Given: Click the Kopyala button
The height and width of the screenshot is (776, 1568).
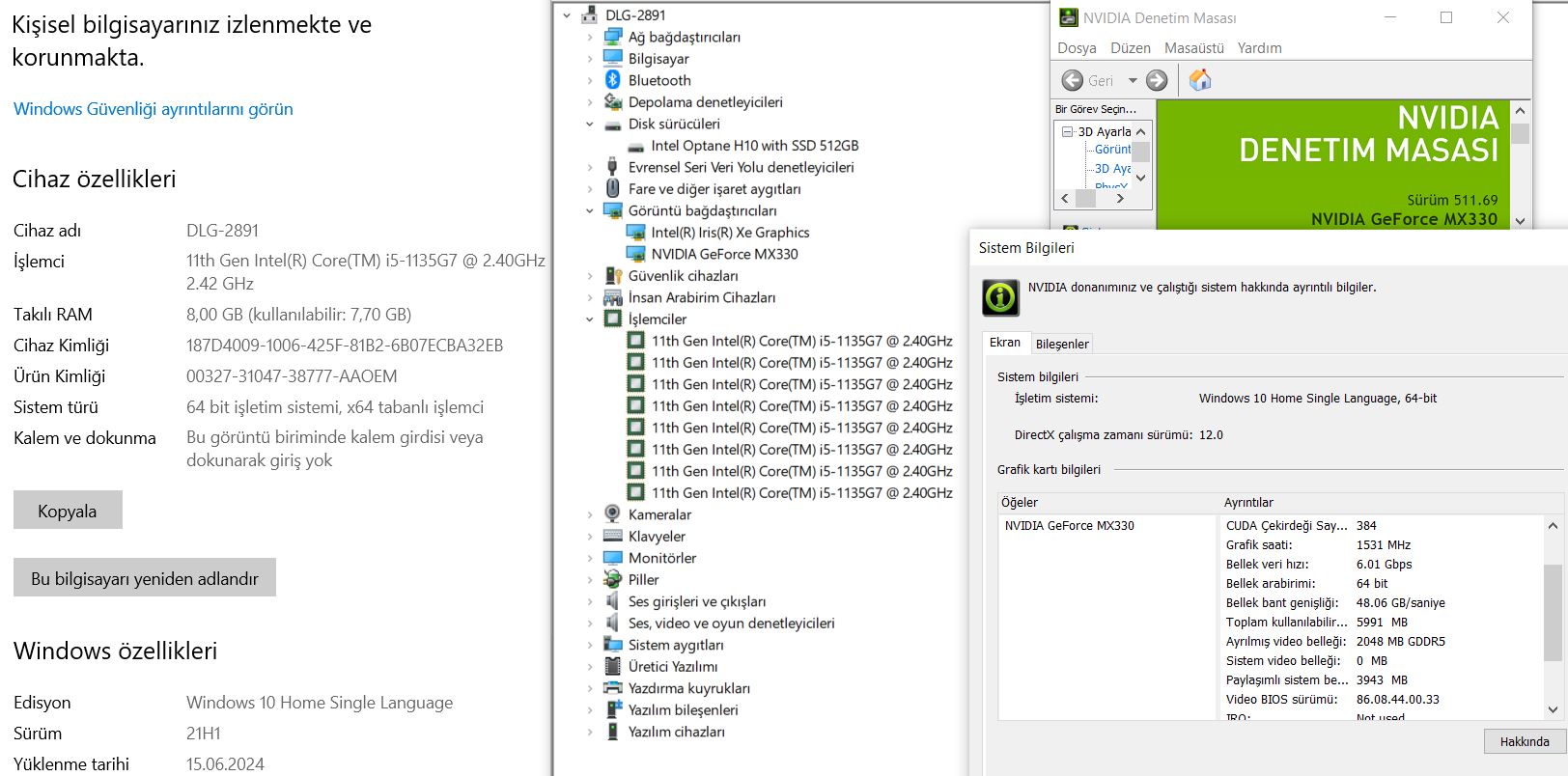Looking at the screenshot, I should 68,510.
